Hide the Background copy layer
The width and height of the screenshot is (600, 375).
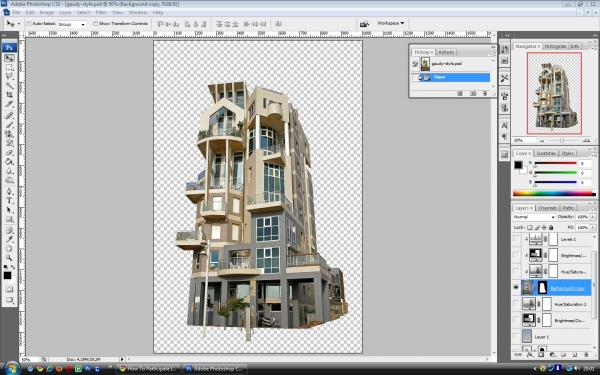(x=516, y=287)
